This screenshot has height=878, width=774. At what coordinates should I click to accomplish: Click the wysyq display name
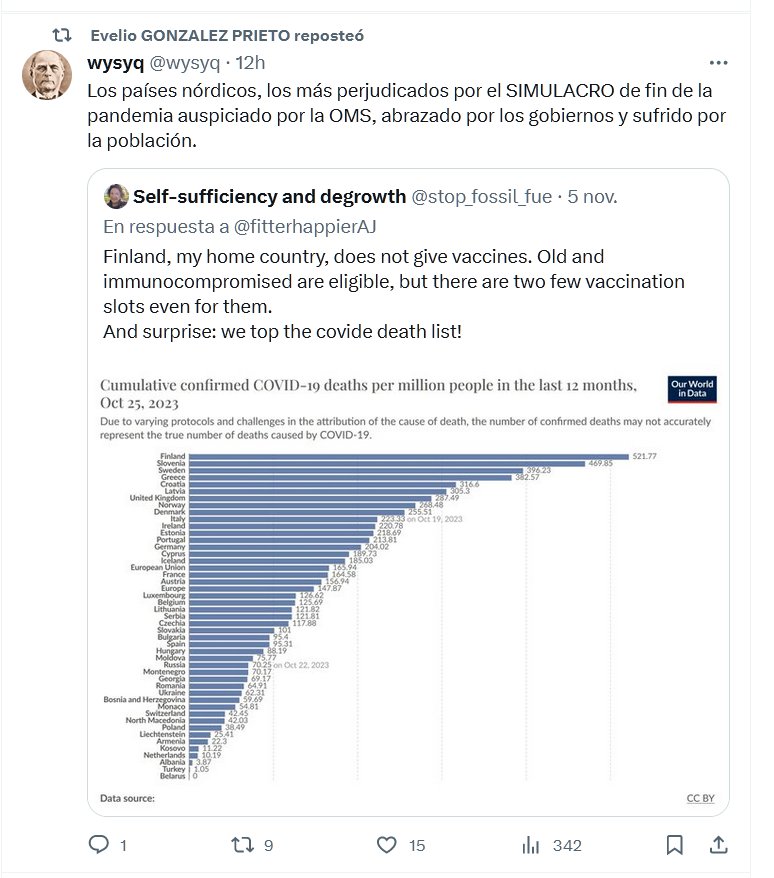116,63
